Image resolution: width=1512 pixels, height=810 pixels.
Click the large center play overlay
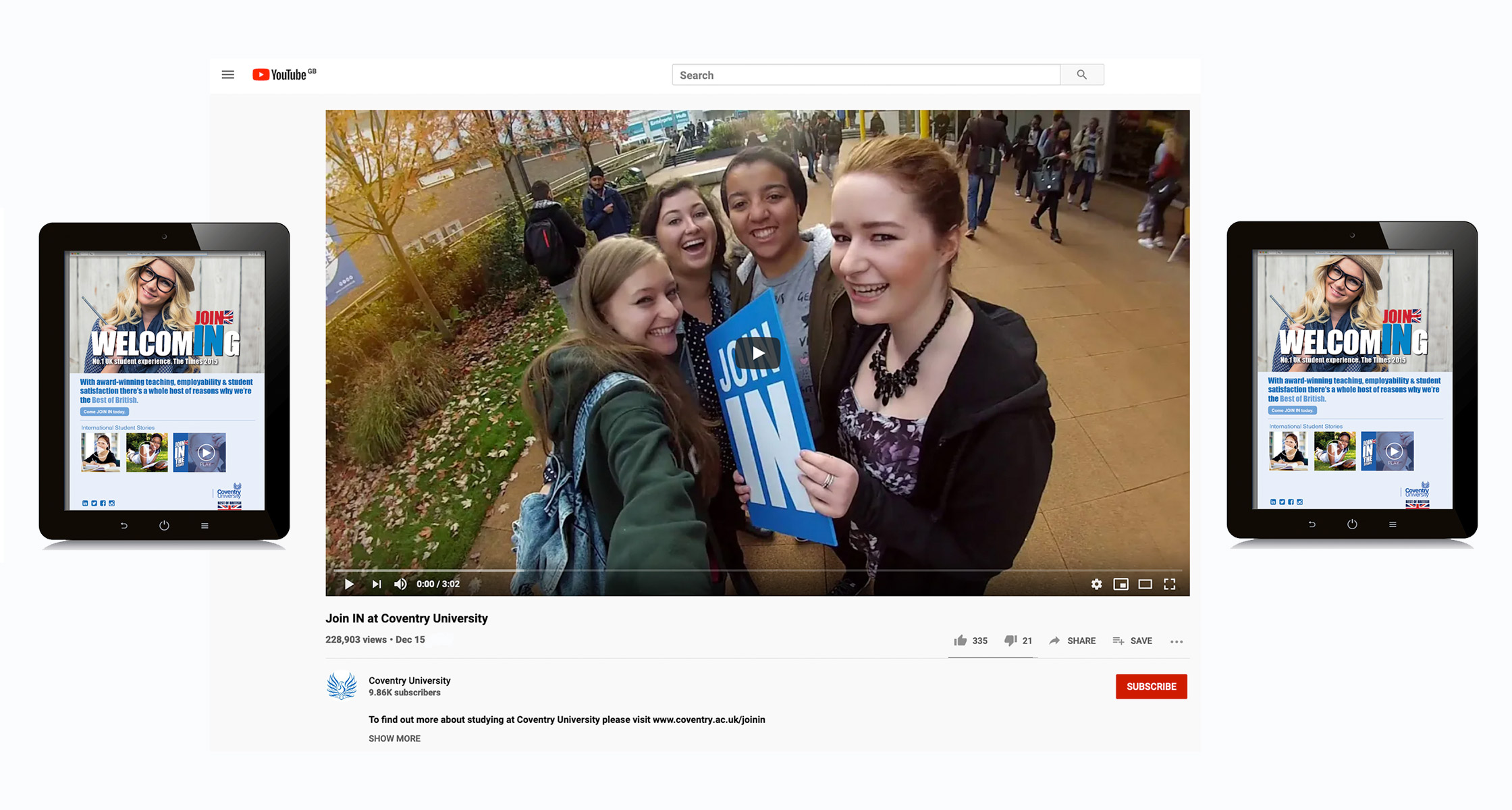[758, 353]
